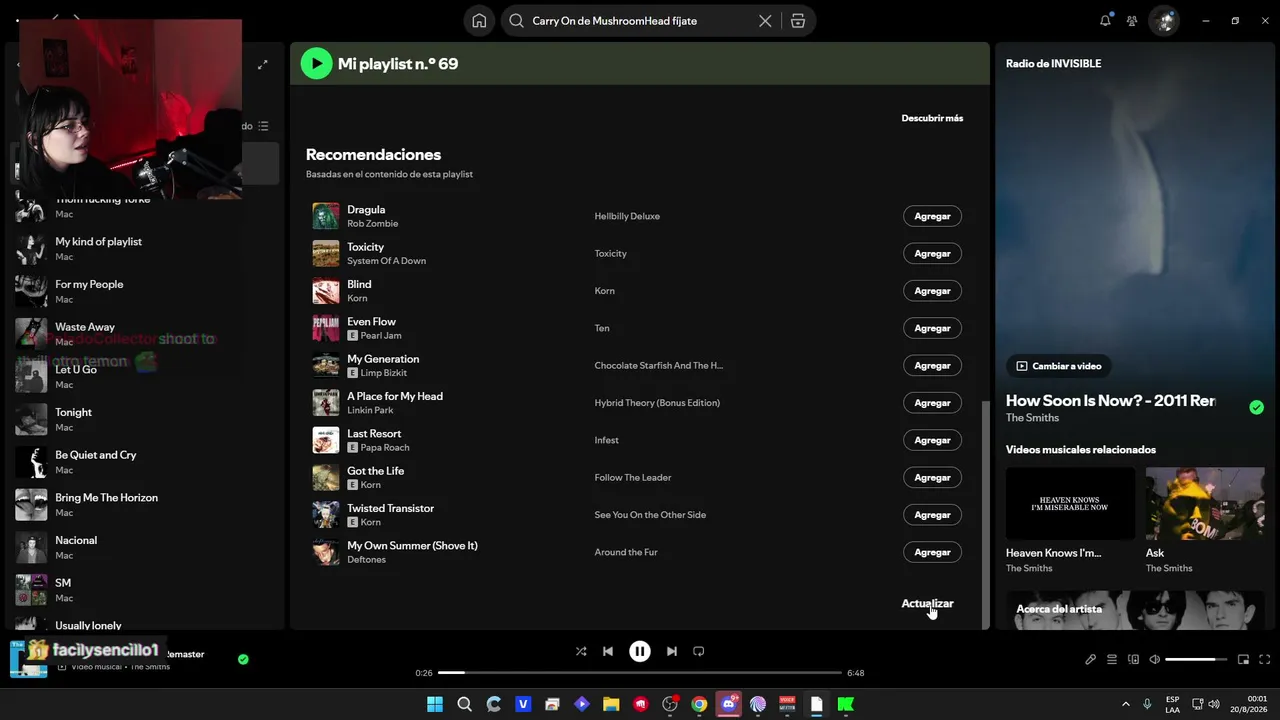
Task: Select the Be Quiet and Cry playlist
Action: pyautogui.click(x=145, y=462)
